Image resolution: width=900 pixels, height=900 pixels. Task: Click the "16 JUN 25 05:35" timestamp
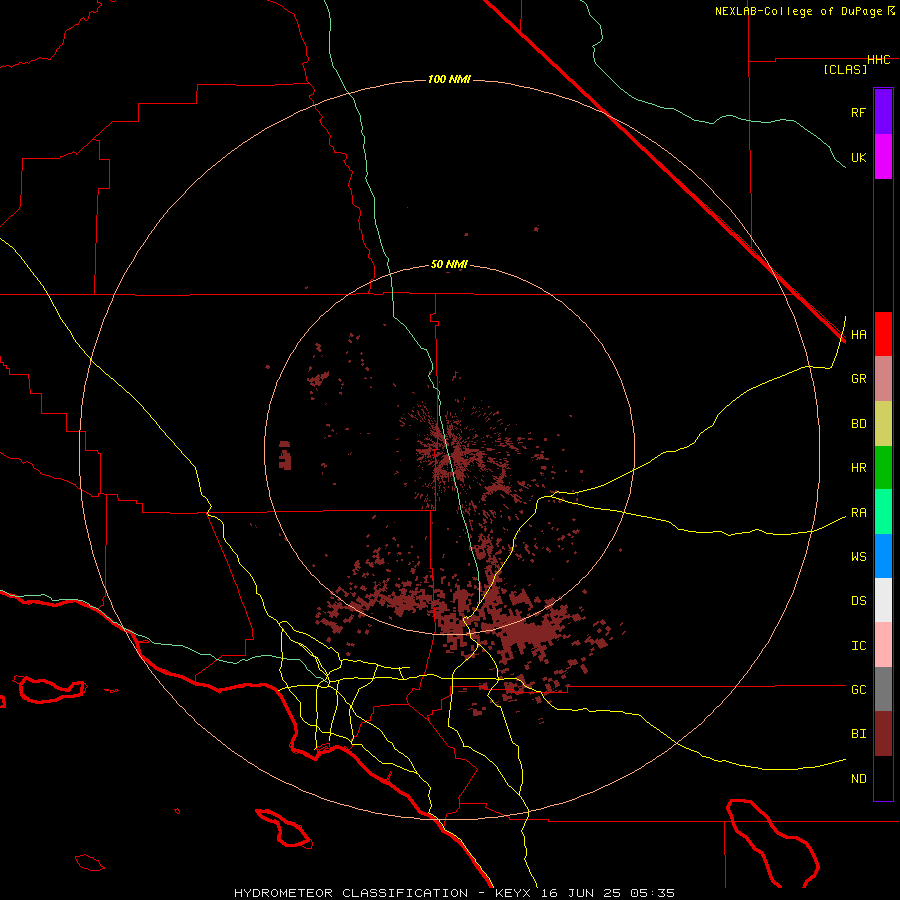pyautogui.click(x=609, y=893)
